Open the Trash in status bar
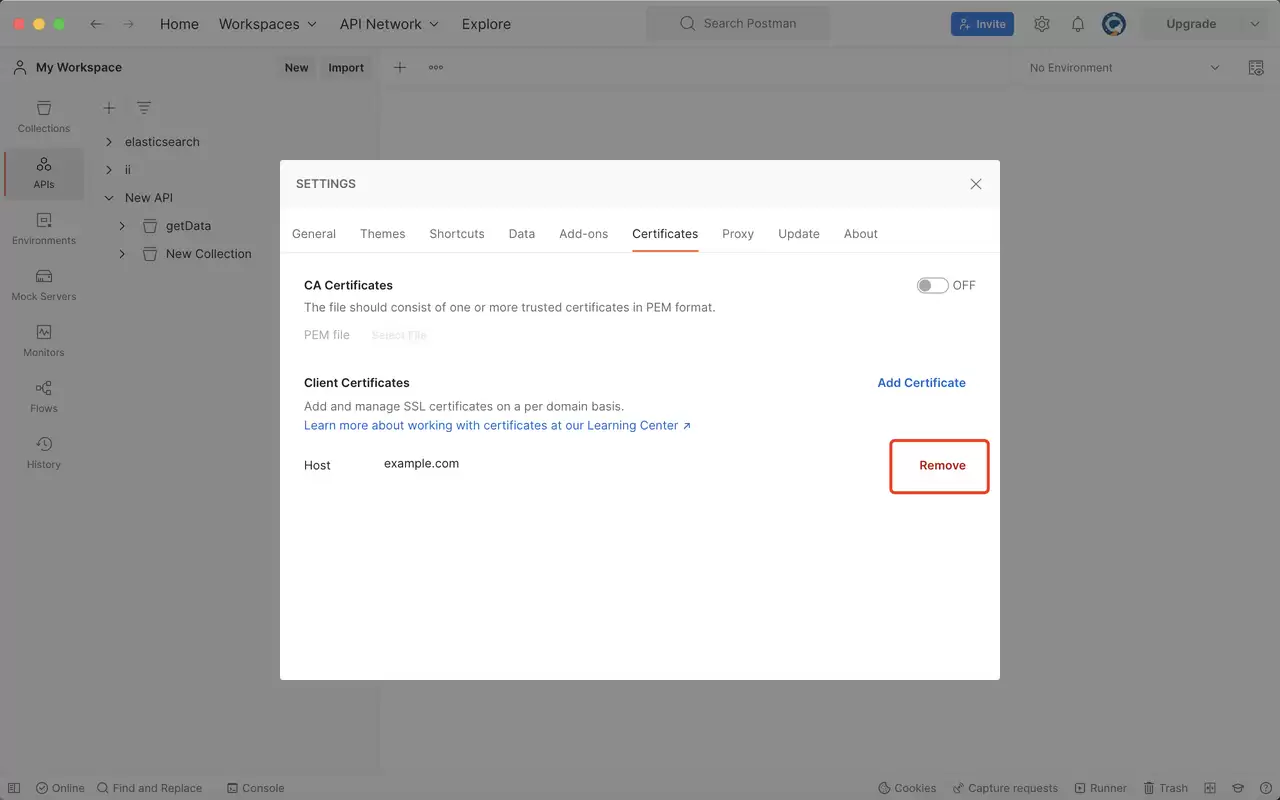The width and height of the screenshot is (1280, 800). tap(1166, 788)
